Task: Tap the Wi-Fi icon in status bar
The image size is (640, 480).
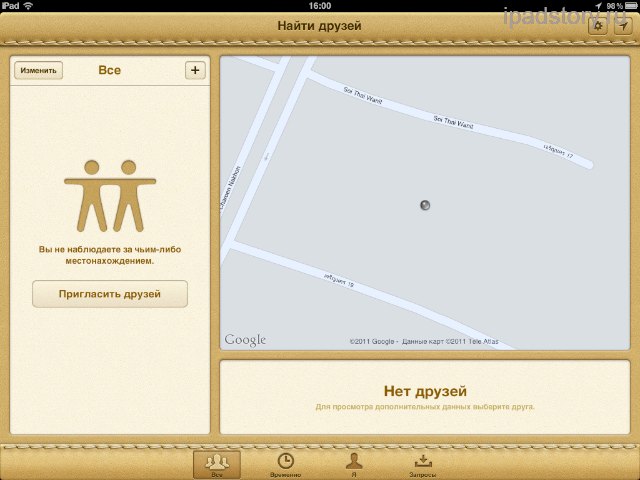Action: pyautogui.click(x=28, y=6)
